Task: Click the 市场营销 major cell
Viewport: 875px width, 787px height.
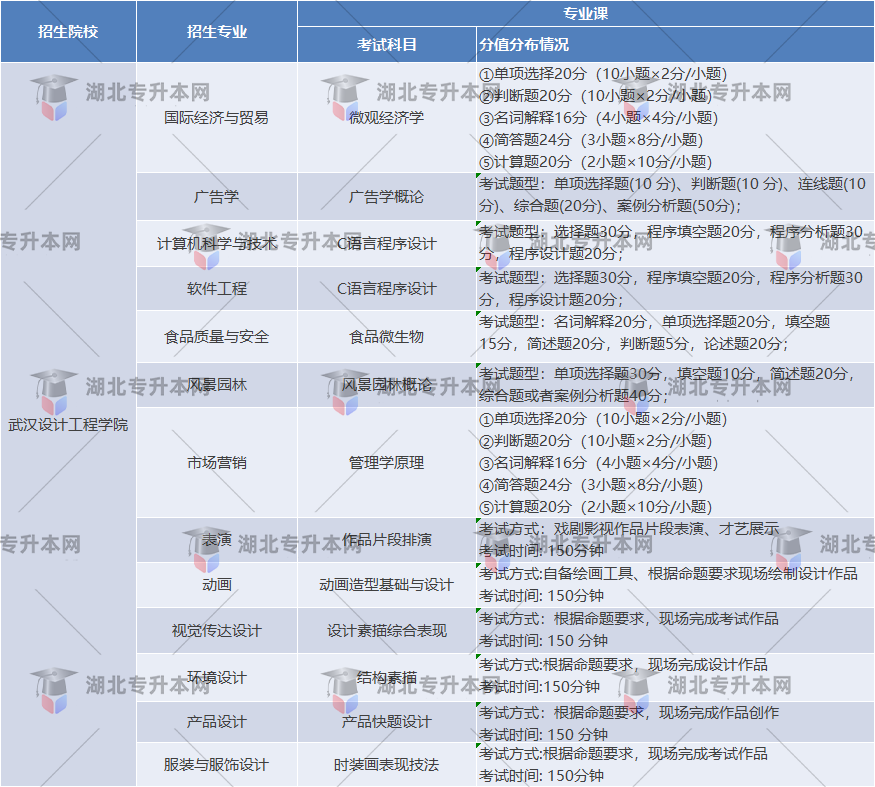Action: tap(217, 463)
